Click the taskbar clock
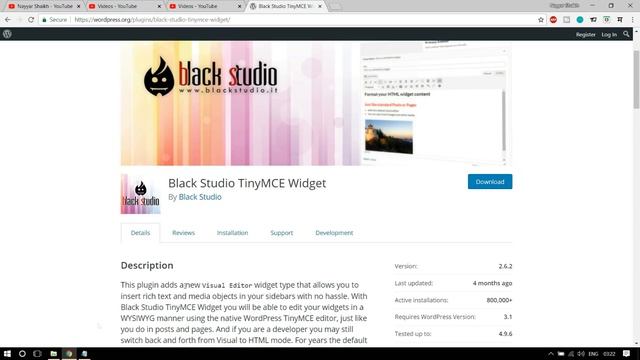Image resolution: width=640 pixels, height=360 pixels. pos(609,354)
